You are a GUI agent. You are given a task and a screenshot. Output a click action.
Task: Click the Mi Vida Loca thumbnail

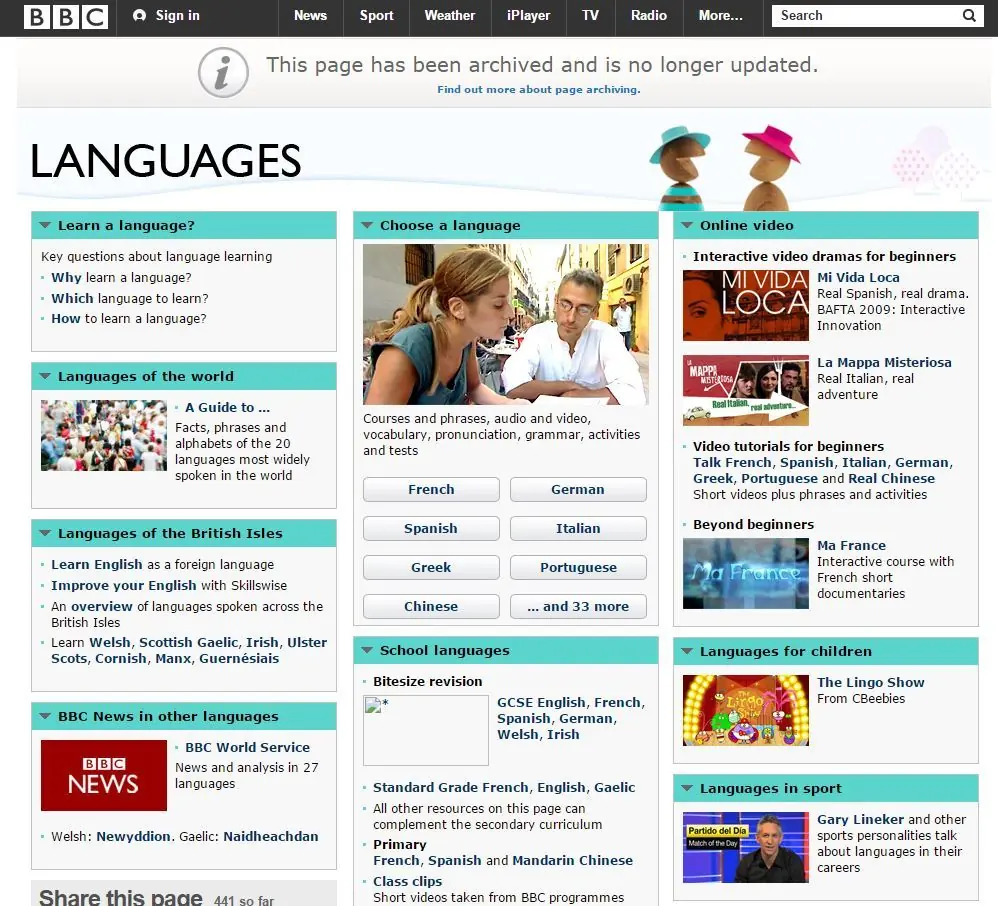[745, 306]
